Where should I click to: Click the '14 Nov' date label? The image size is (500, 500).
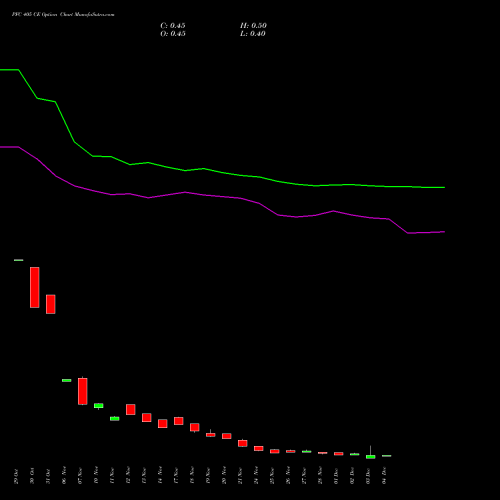(160, 476)
